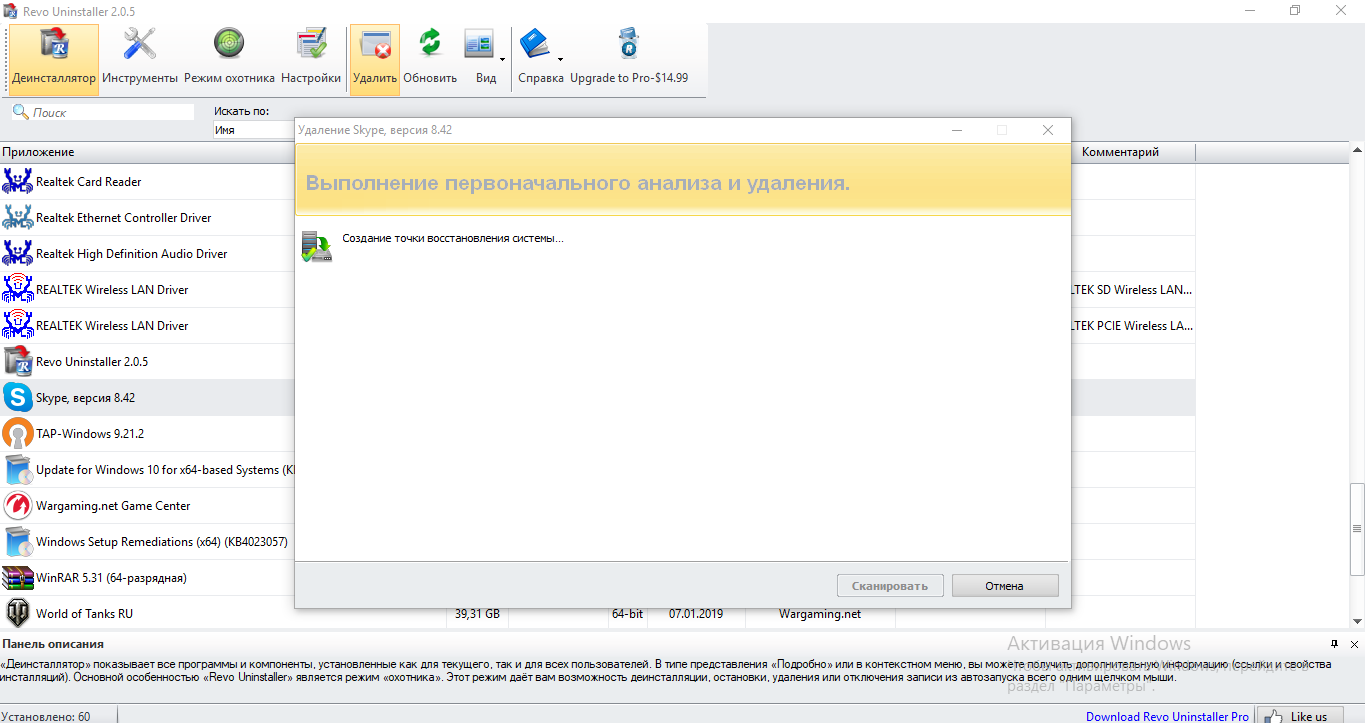The width and height of the screenshot is (1365, 723).
Task: Minimize the Удаление Skype dialog
Action: (957, 130)
